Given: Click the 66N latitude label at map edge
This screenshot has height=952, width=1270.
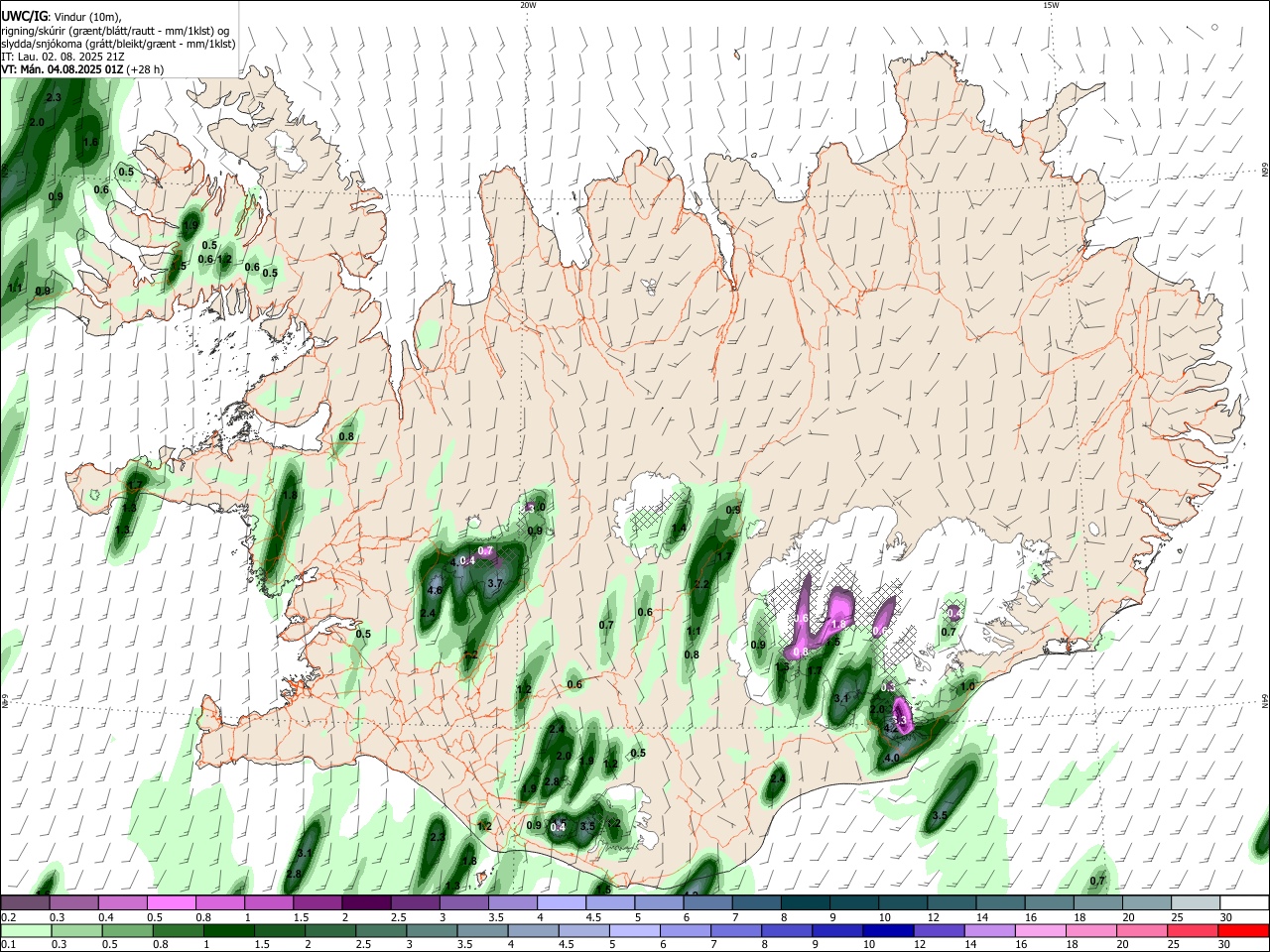Looking at the screenshot, I should pos(1265,171).
